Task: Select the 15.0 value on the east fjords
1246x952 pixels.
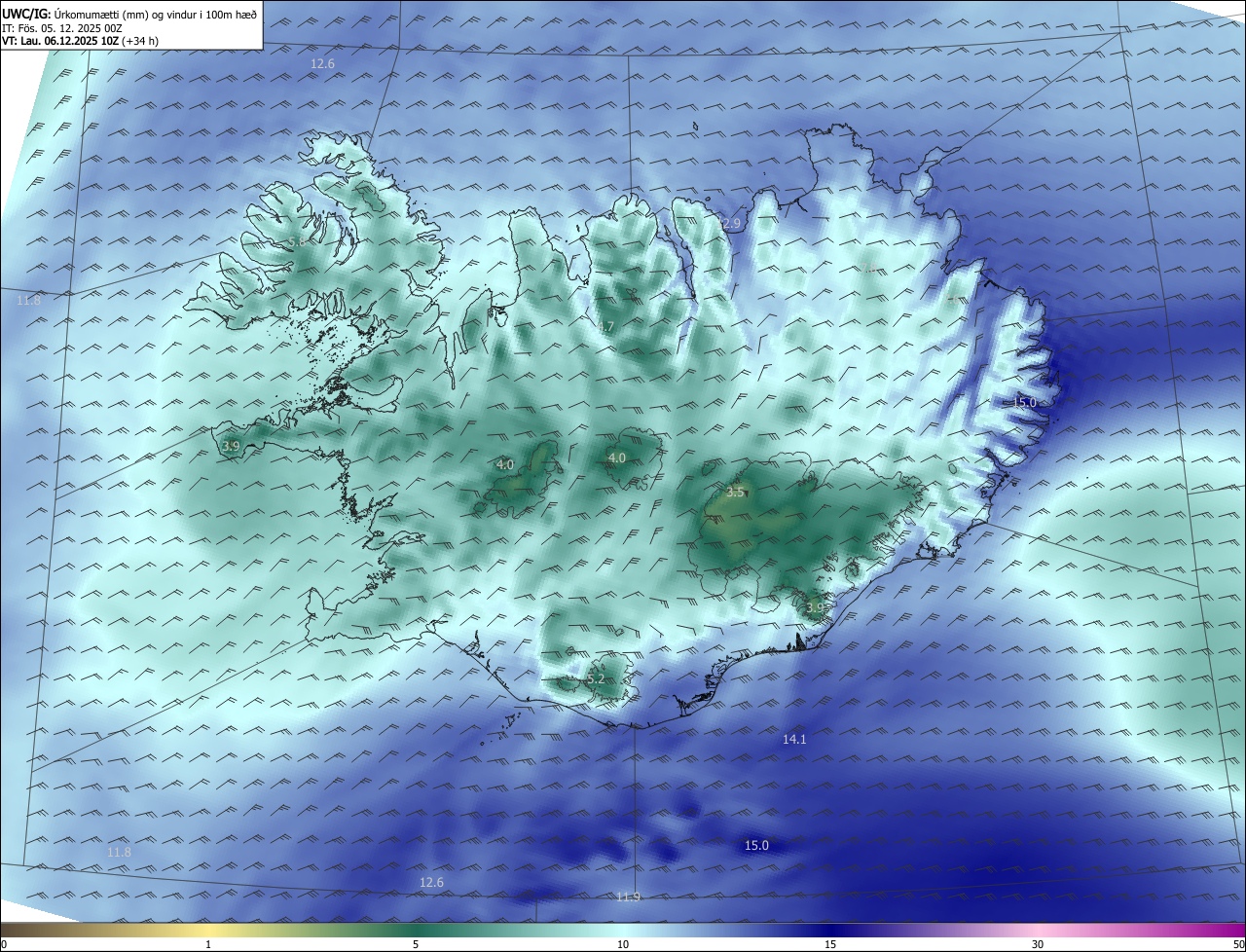Action: (1024, 402)
